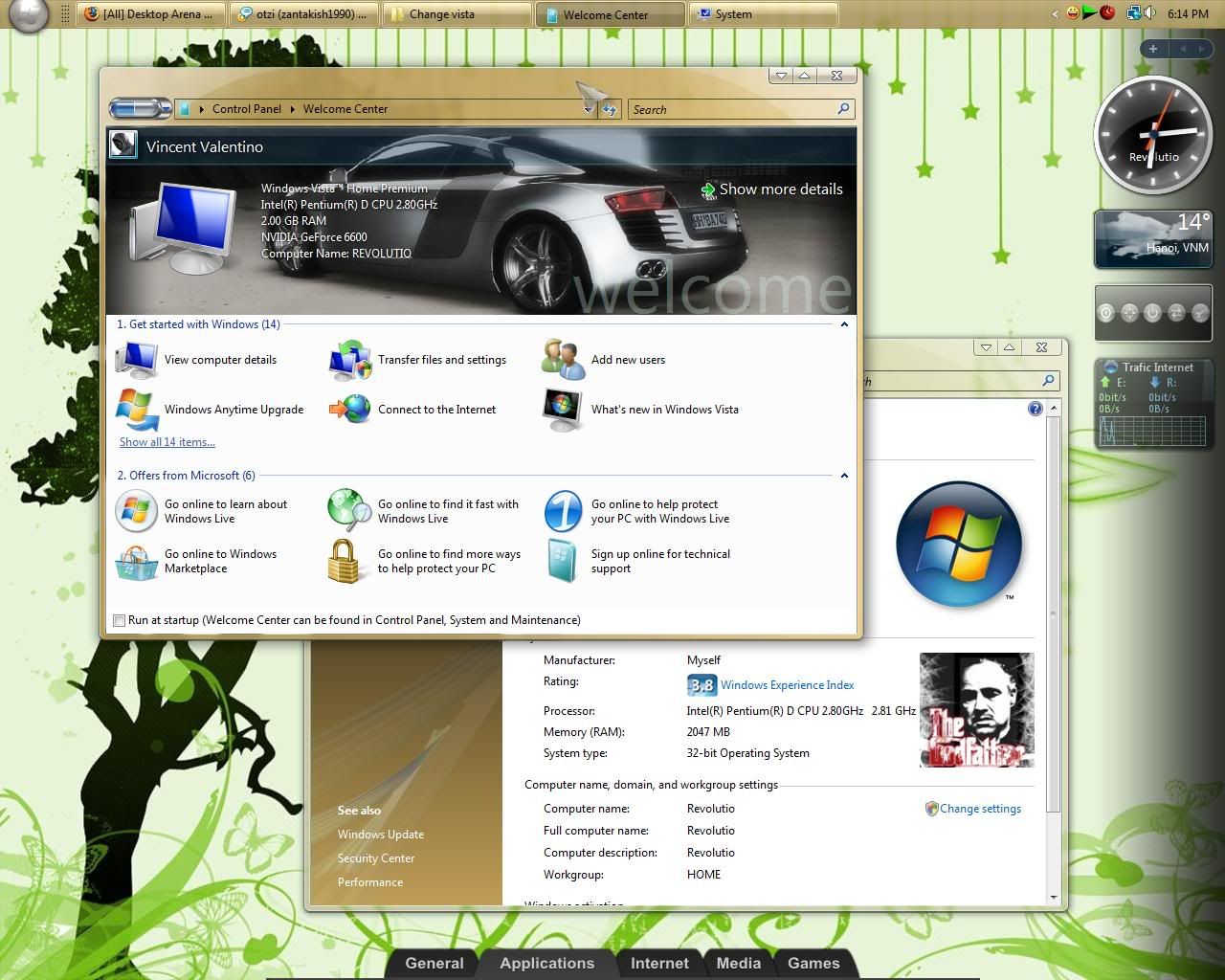Click the Windows Anytime Upgrade flag icon

tap(137, 410)
